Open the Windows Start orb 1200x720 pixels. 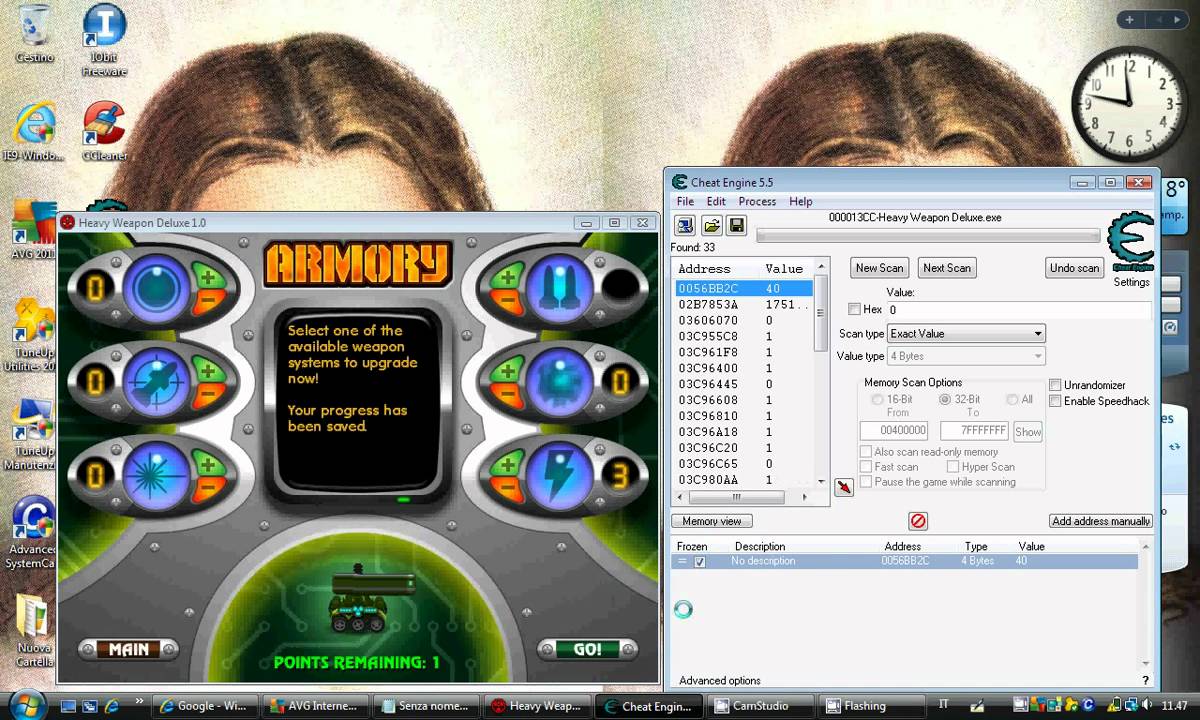(x=27, y=704)
